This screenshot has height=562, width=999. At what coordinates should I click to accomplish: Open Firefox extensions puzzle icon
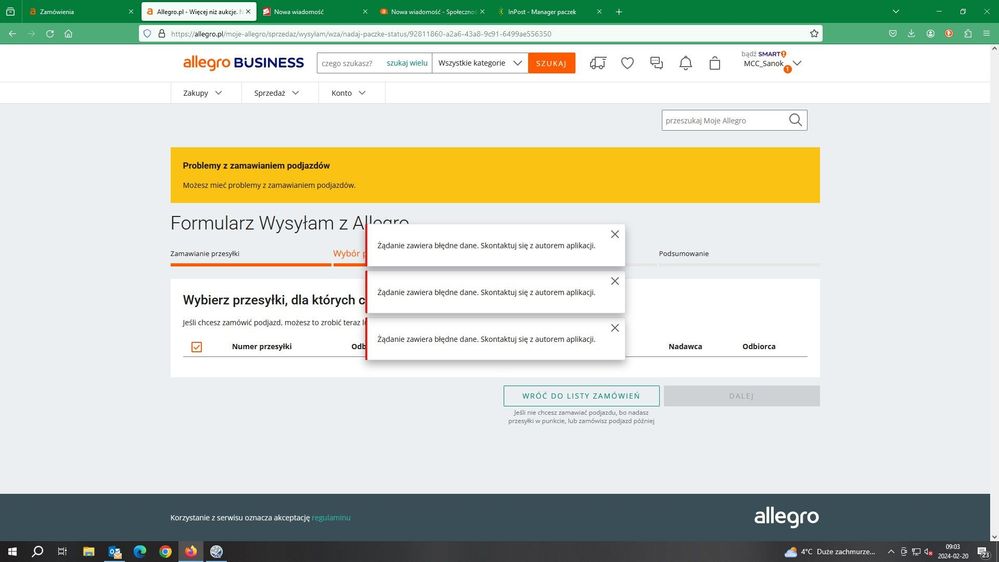tap(968, 33)
